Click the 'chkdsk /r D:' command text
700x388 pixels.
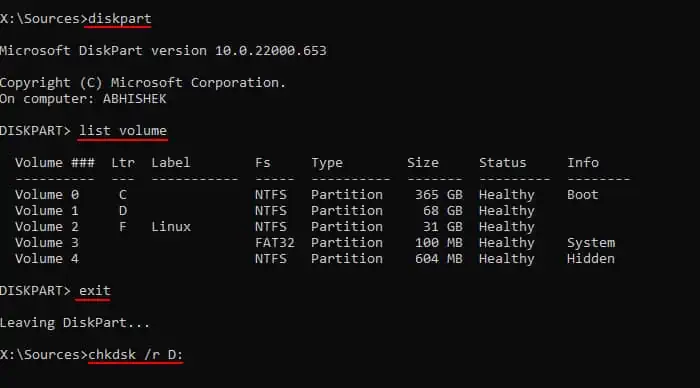(x=135, y=355)
